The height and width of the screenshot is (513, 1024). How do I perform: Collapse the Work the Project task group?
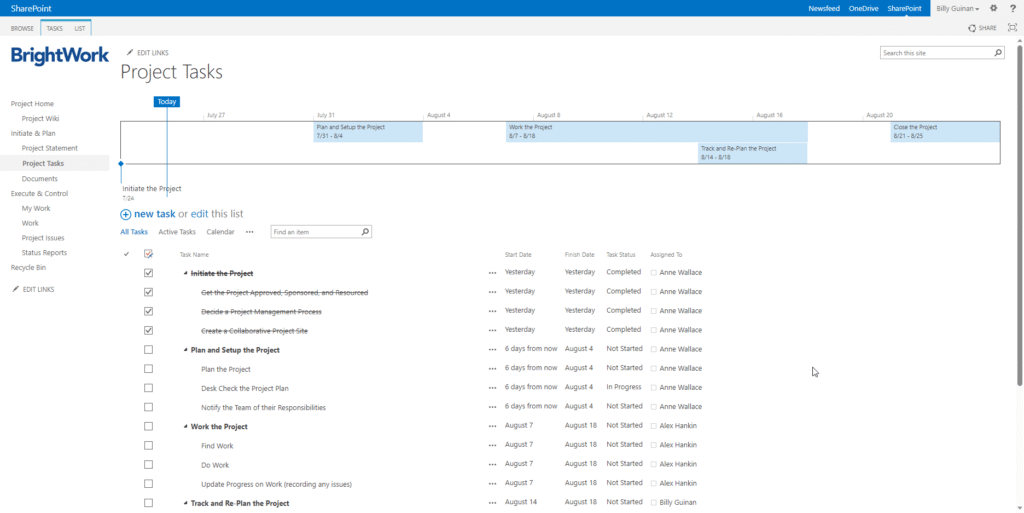coord(185,427)
